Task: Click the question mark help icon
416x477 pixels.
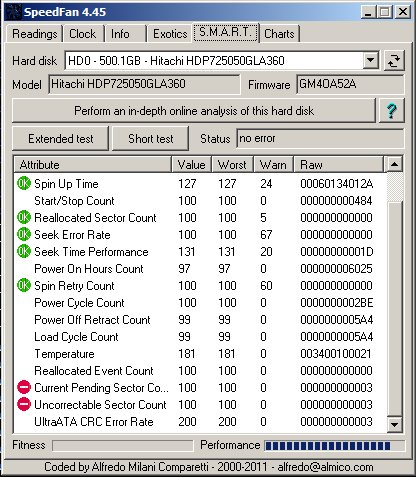Action: click(392, 111)
